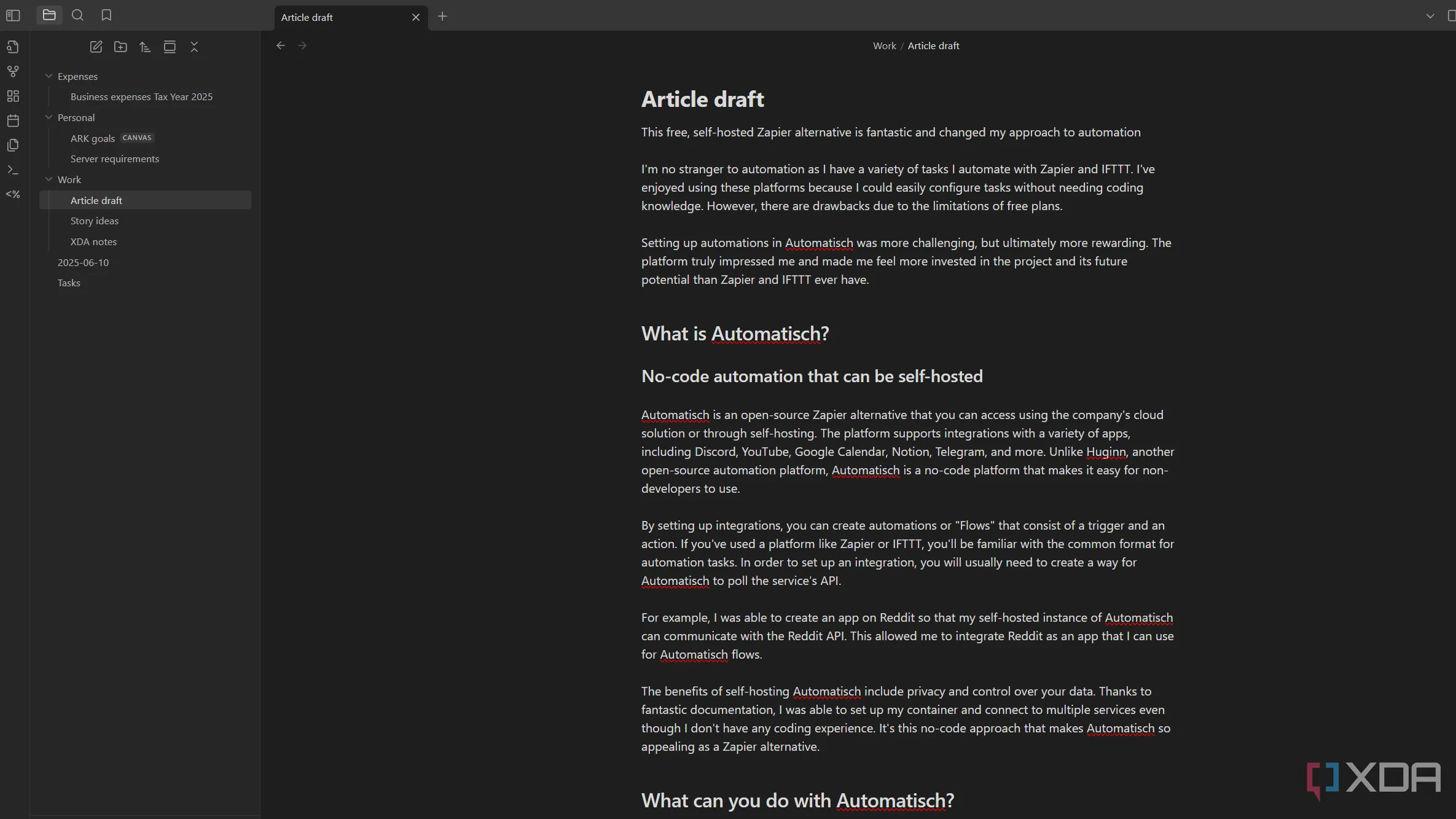The image size is (1456, 819).
Task: Create a new folder icon
Action: (x=120, y=47)
